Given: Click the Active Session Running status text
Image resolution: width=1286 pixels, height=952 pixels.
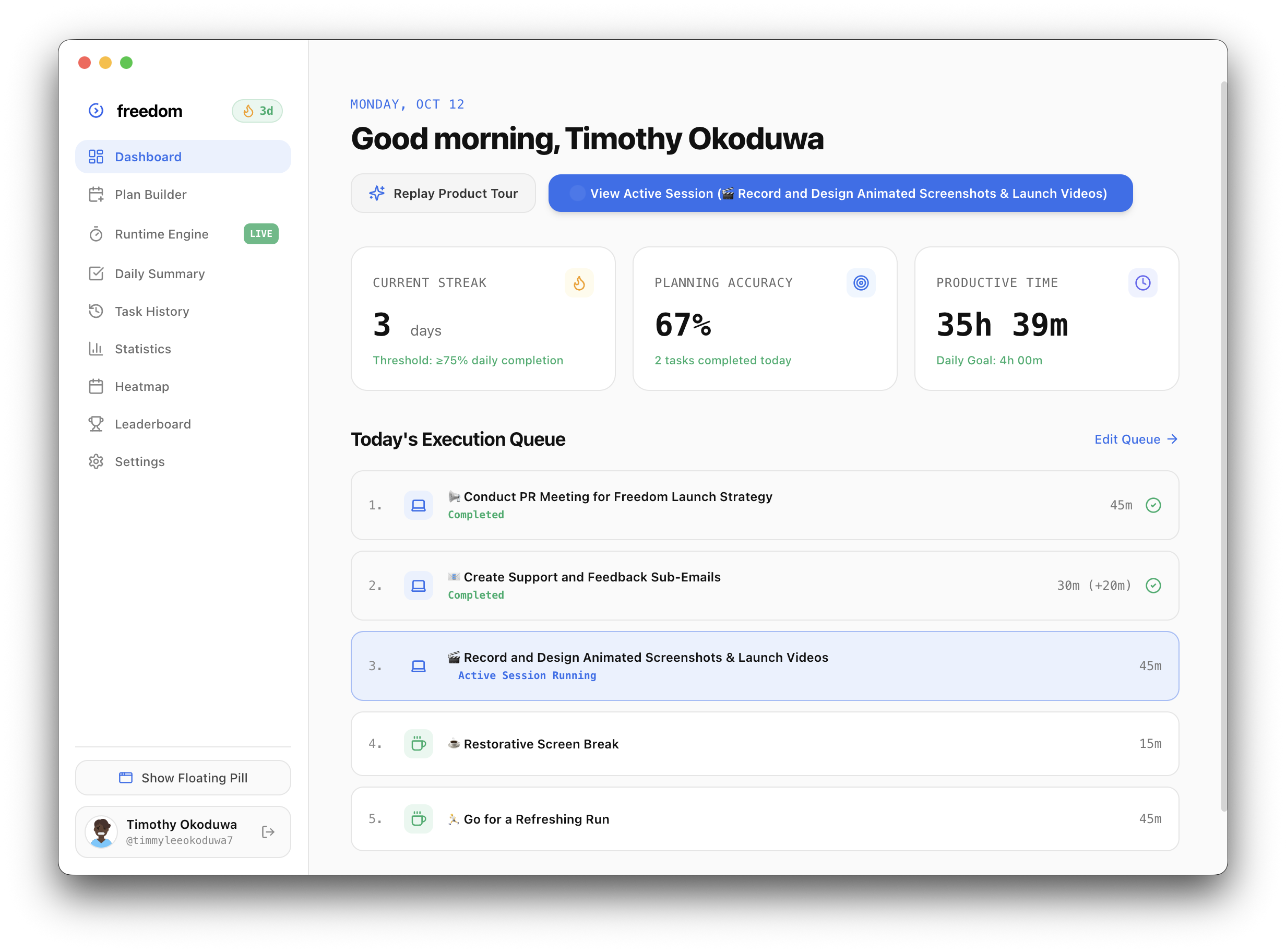Looking at the screenshot, I should tap(527, 675).
